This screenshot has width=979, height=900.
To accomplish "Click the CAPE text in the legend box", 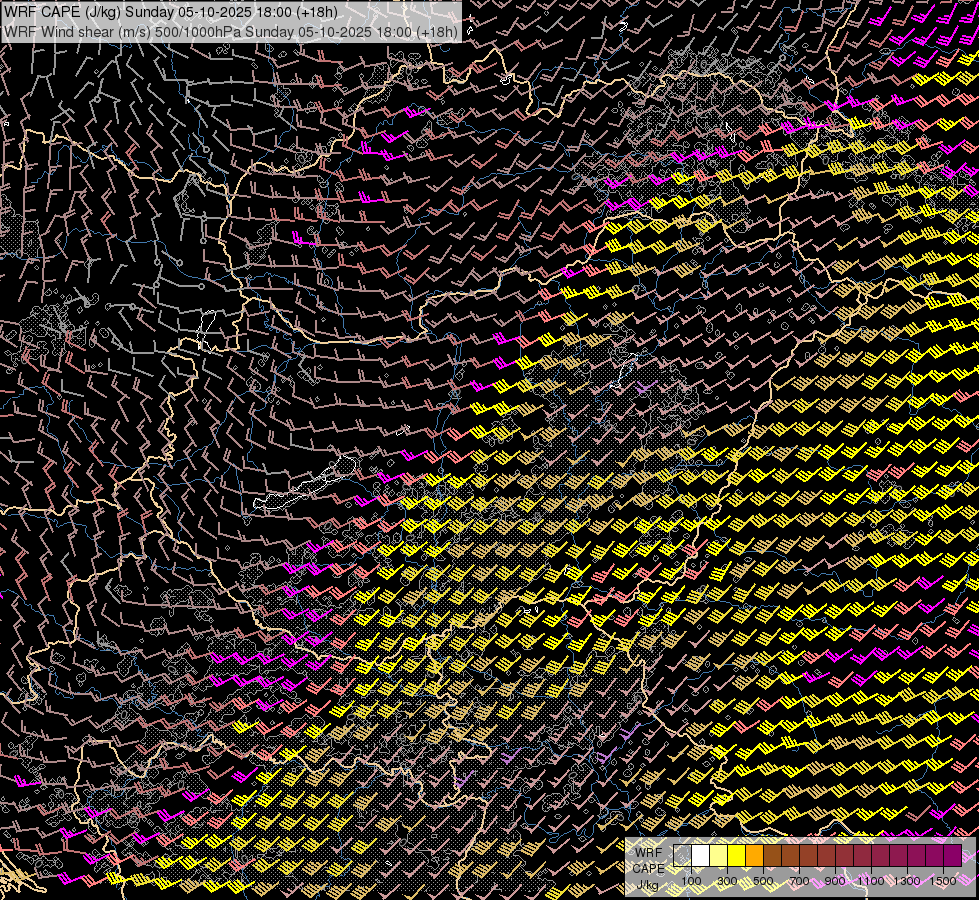I will (648, 869).
